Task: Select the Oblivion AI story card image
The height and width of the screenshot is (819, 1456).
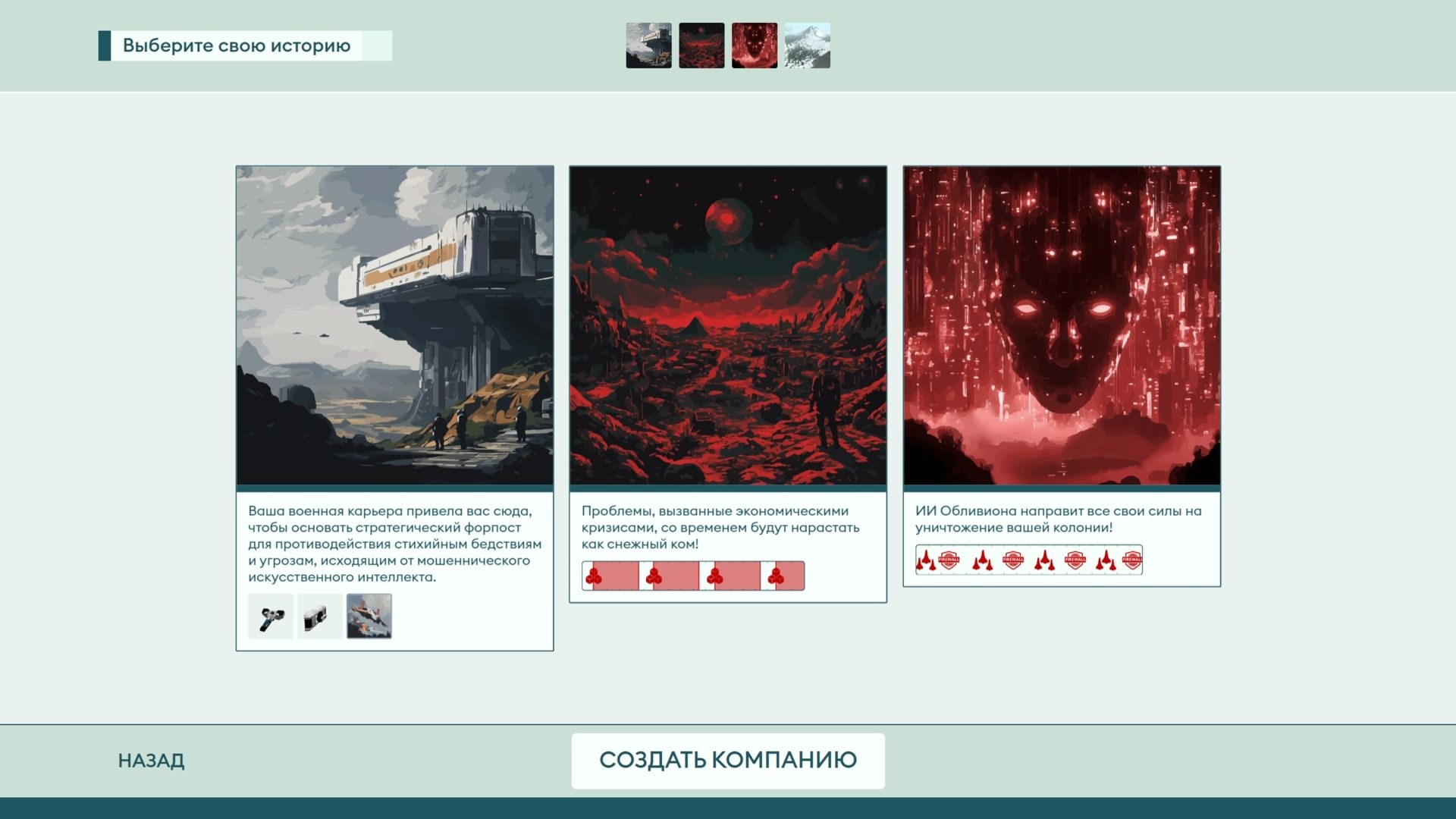Action: [1062, 325]
